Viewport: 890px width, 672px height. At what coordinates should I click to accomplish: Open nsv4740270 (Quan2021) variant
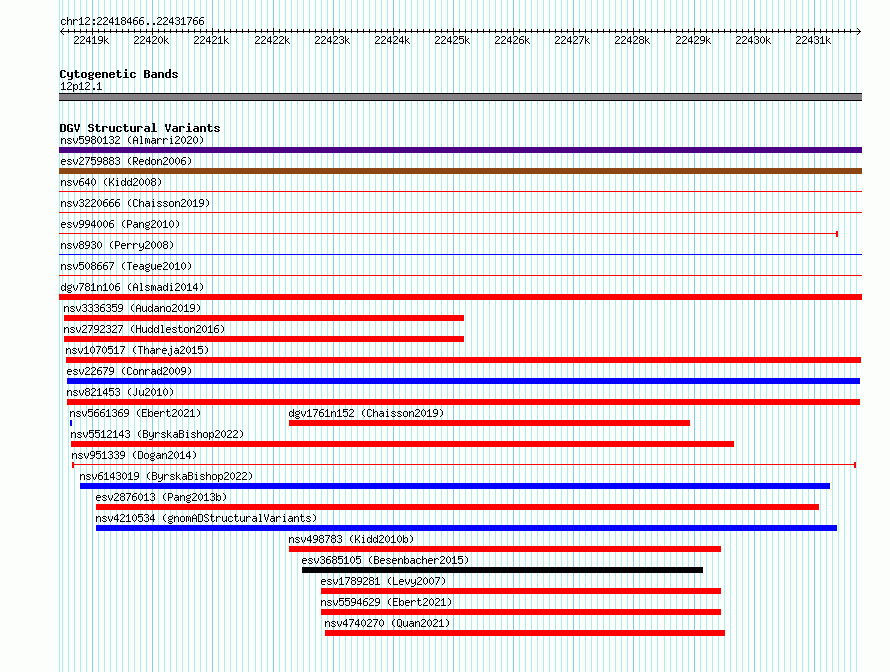point(387,623)
